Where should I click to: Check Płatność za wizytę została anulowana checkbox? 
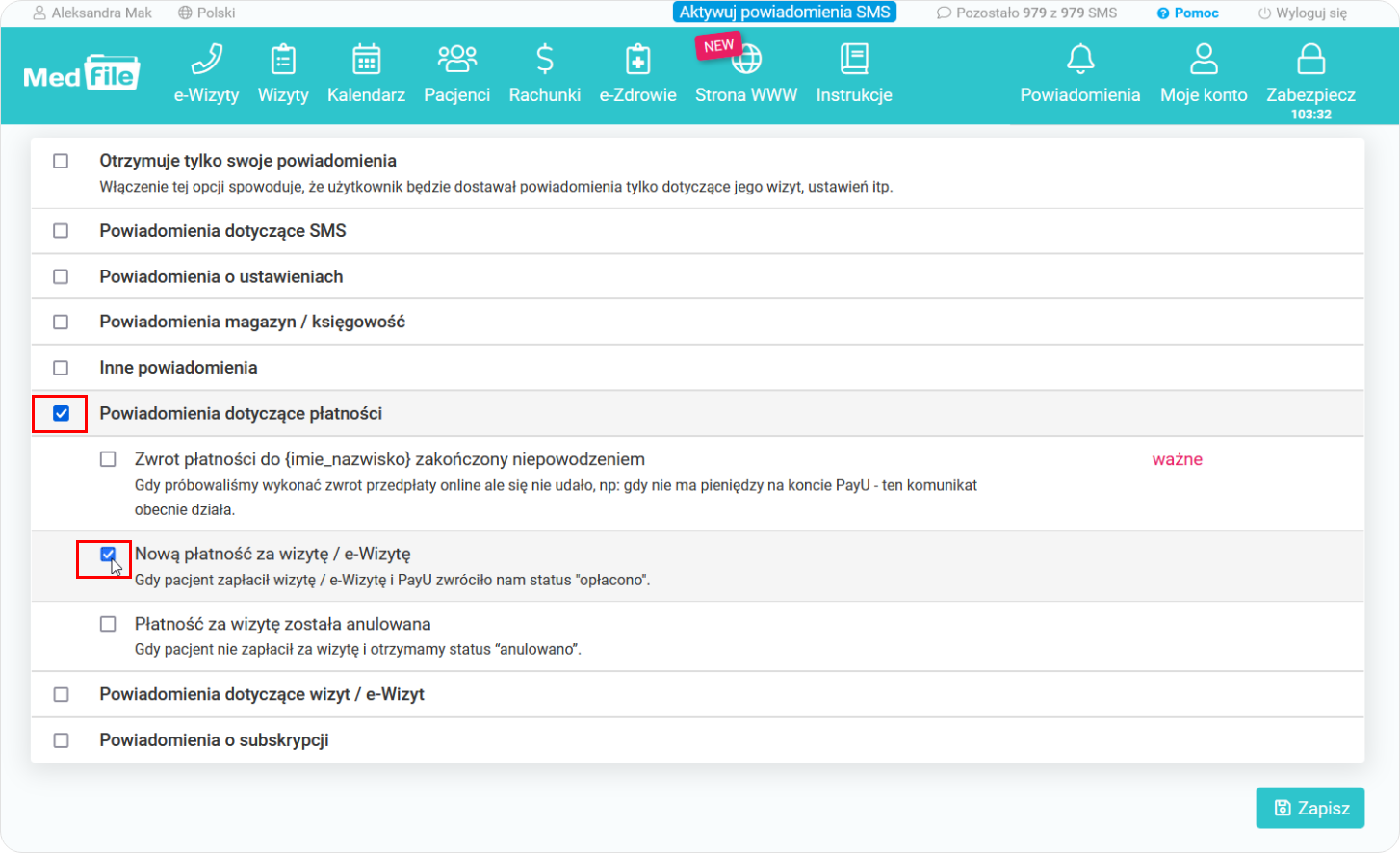coord(108,624)
